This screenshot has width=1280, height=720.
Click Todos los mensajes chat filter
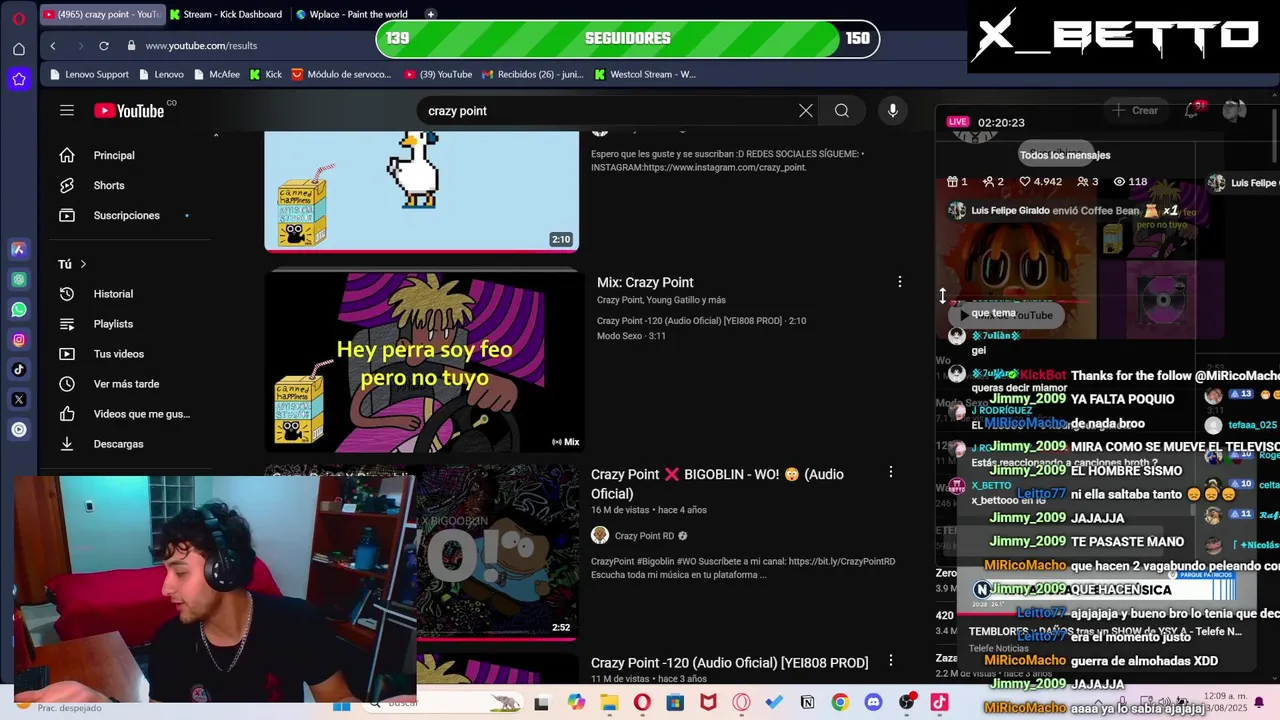pos(1065,155)
